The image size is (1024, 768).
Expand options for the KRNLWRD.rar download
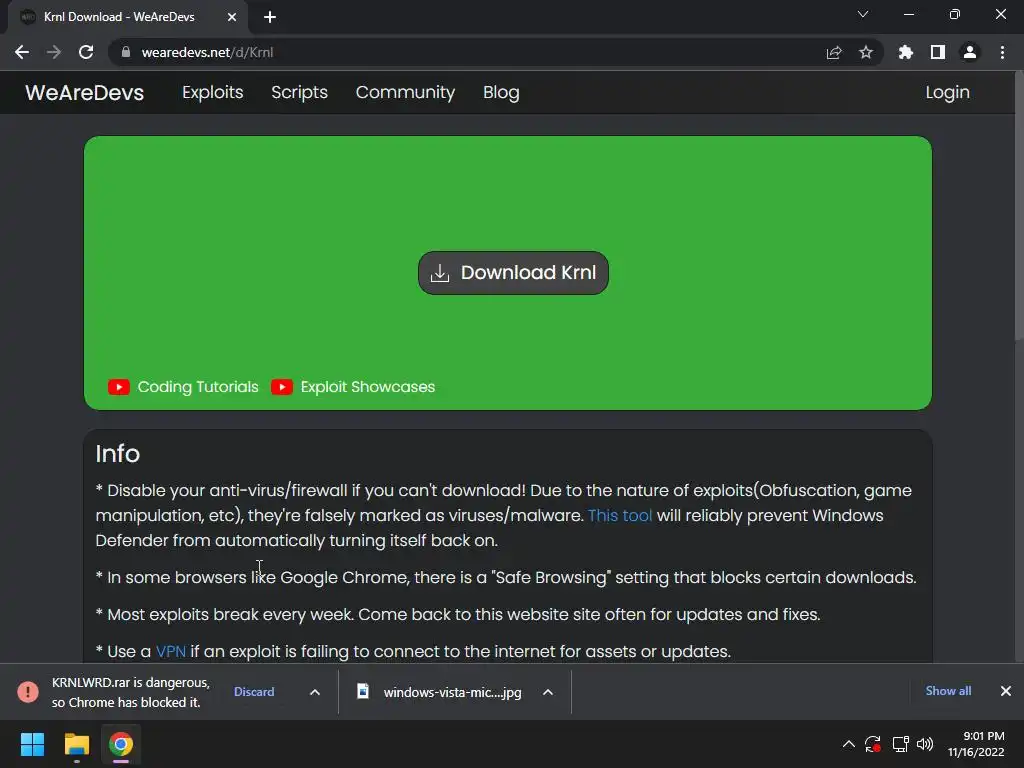pos(315,692)
